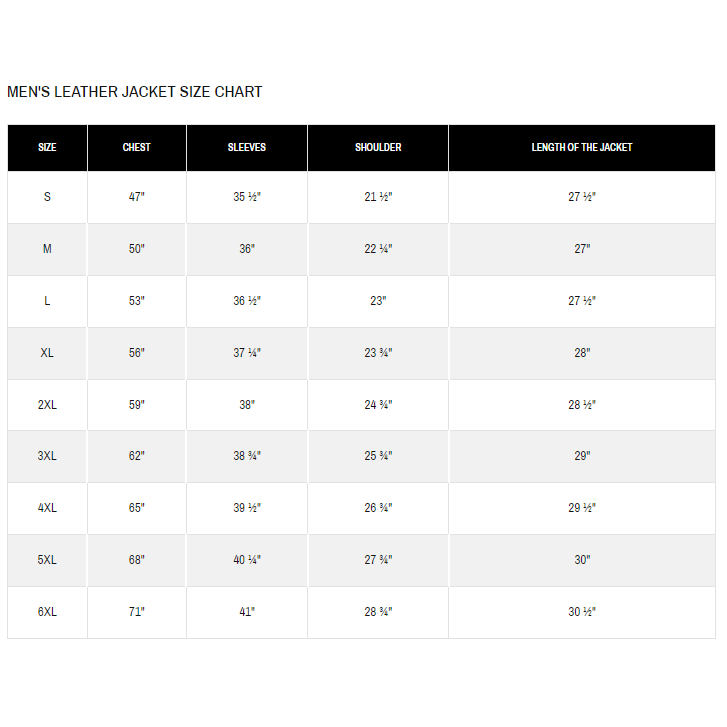Select the XL size cell
Image resolution: width=727 pixels, height=727 pixels.
coord(47,353)
